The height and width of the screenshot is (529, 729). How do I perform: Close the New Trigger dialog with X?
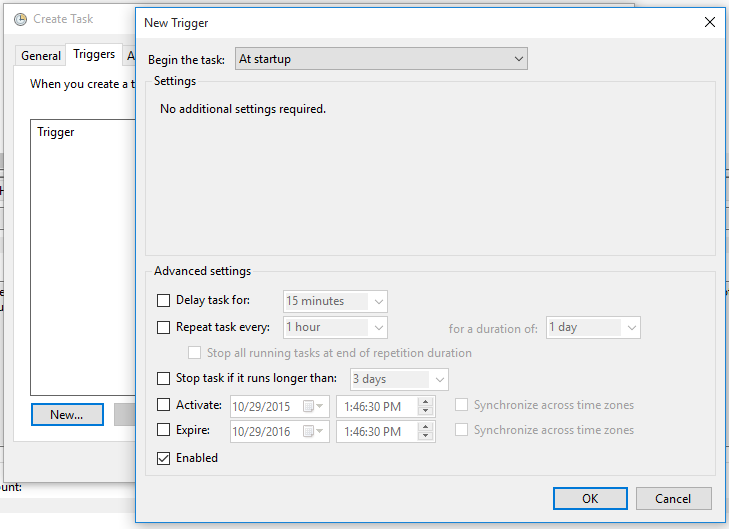point(709,22)
